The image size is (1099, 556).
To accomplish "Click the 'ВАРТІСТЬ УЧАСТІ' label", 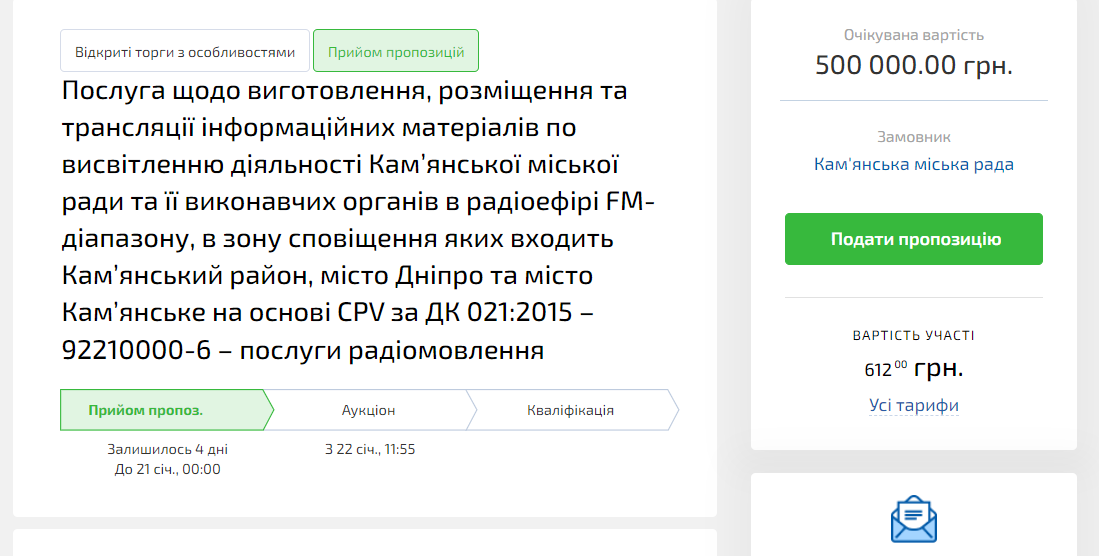I will click(913, 336).
